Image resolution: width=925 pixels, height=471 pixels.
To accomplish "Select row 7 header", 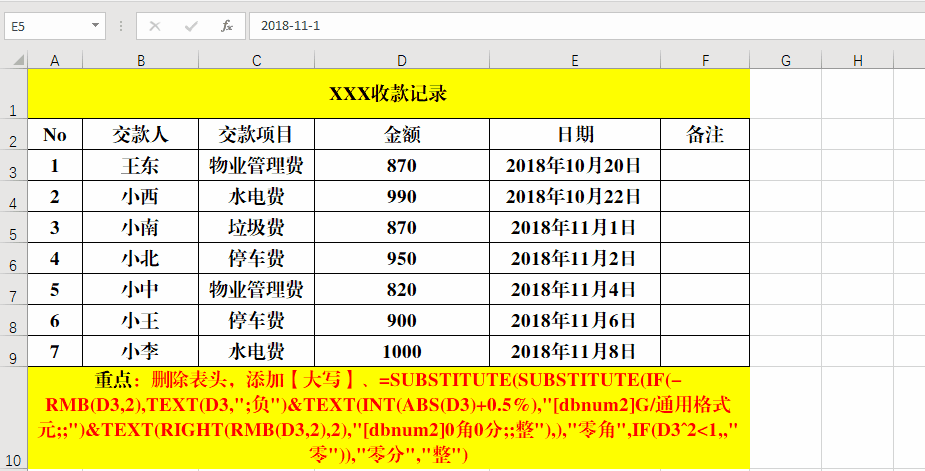I will click(14, 289).
